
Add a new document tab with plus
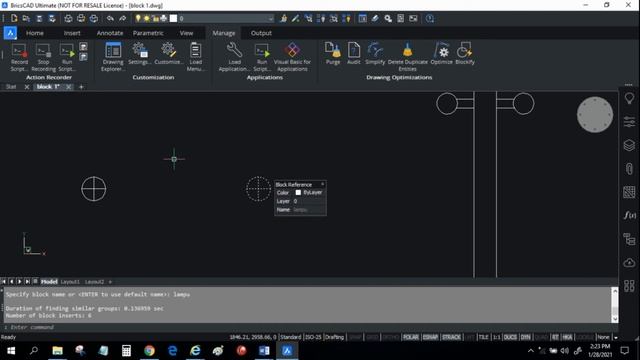(x=81, y=87)
